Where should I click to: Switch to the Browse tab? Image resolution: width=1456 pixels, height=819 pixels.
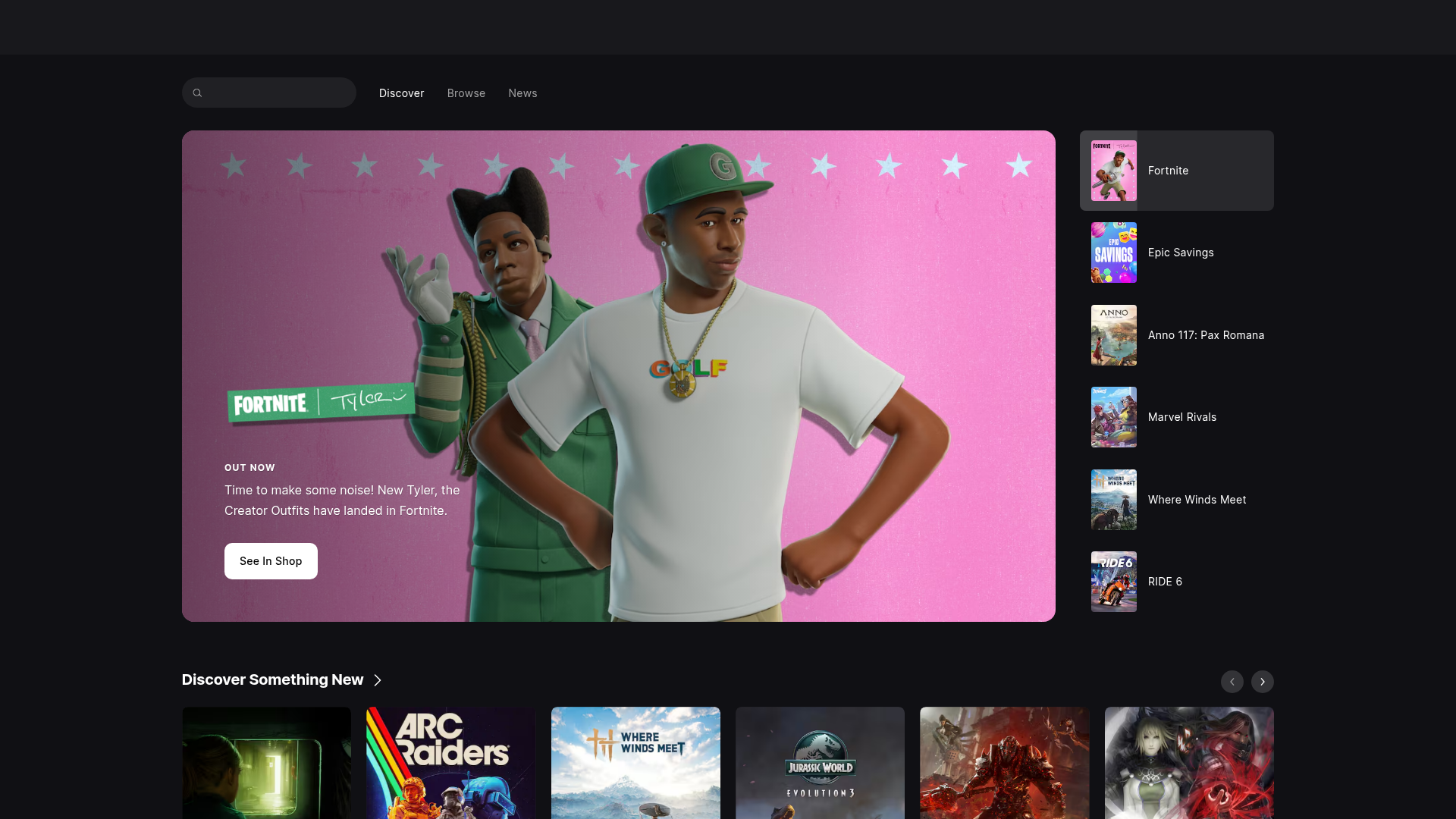466,93
